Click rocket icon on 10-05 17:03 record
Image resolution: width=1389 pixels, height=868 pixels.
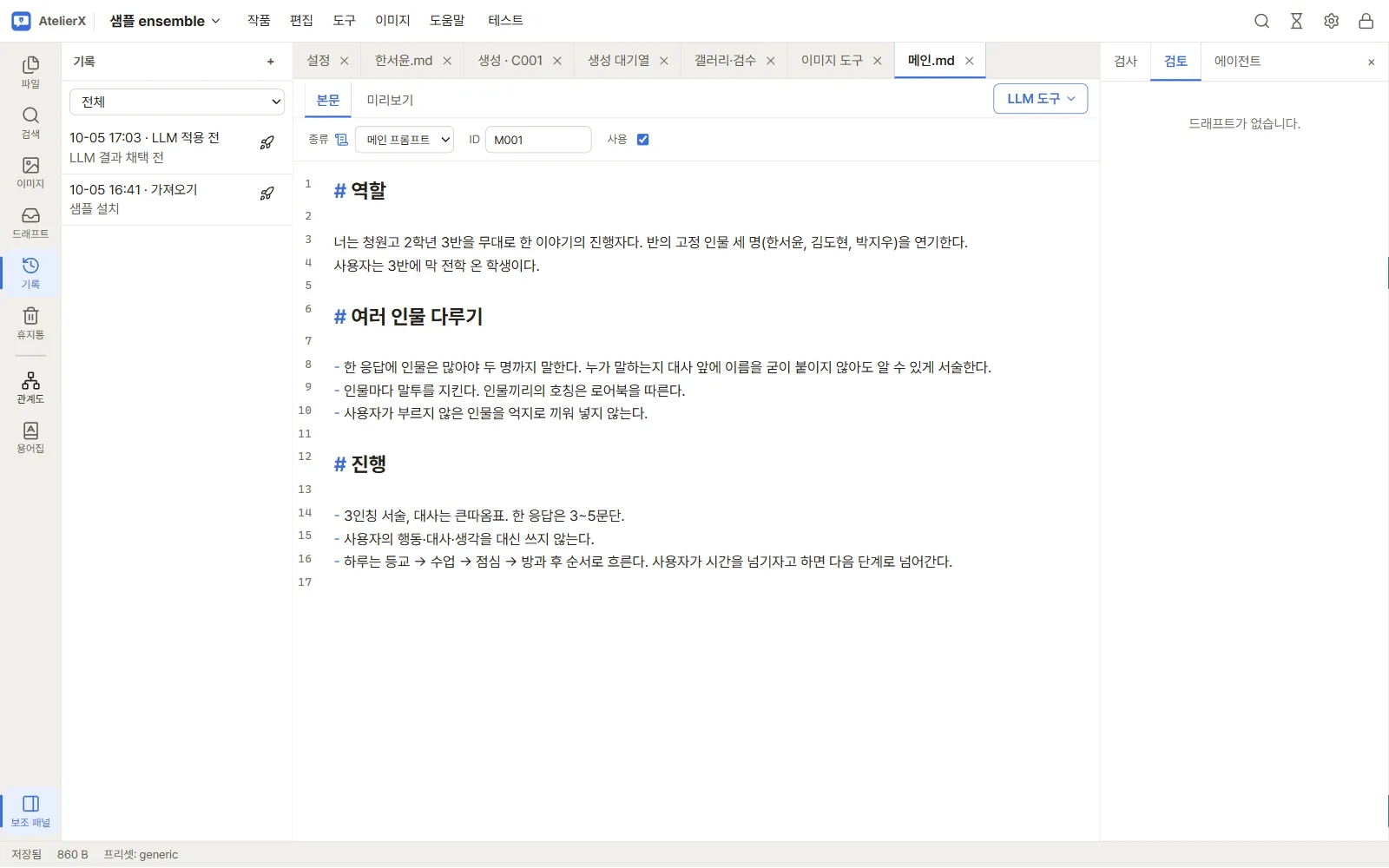point(267,142)
